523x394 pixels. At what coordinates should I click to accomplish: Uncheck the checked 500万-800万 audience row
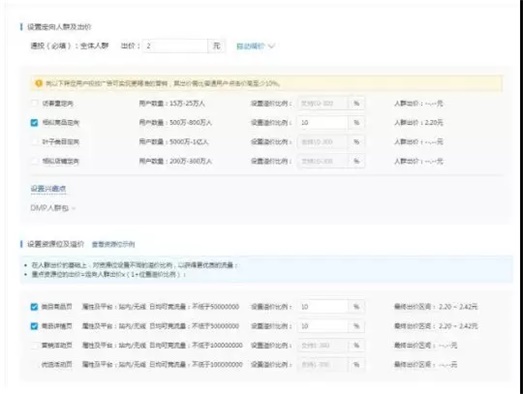(x=34, y=122)
